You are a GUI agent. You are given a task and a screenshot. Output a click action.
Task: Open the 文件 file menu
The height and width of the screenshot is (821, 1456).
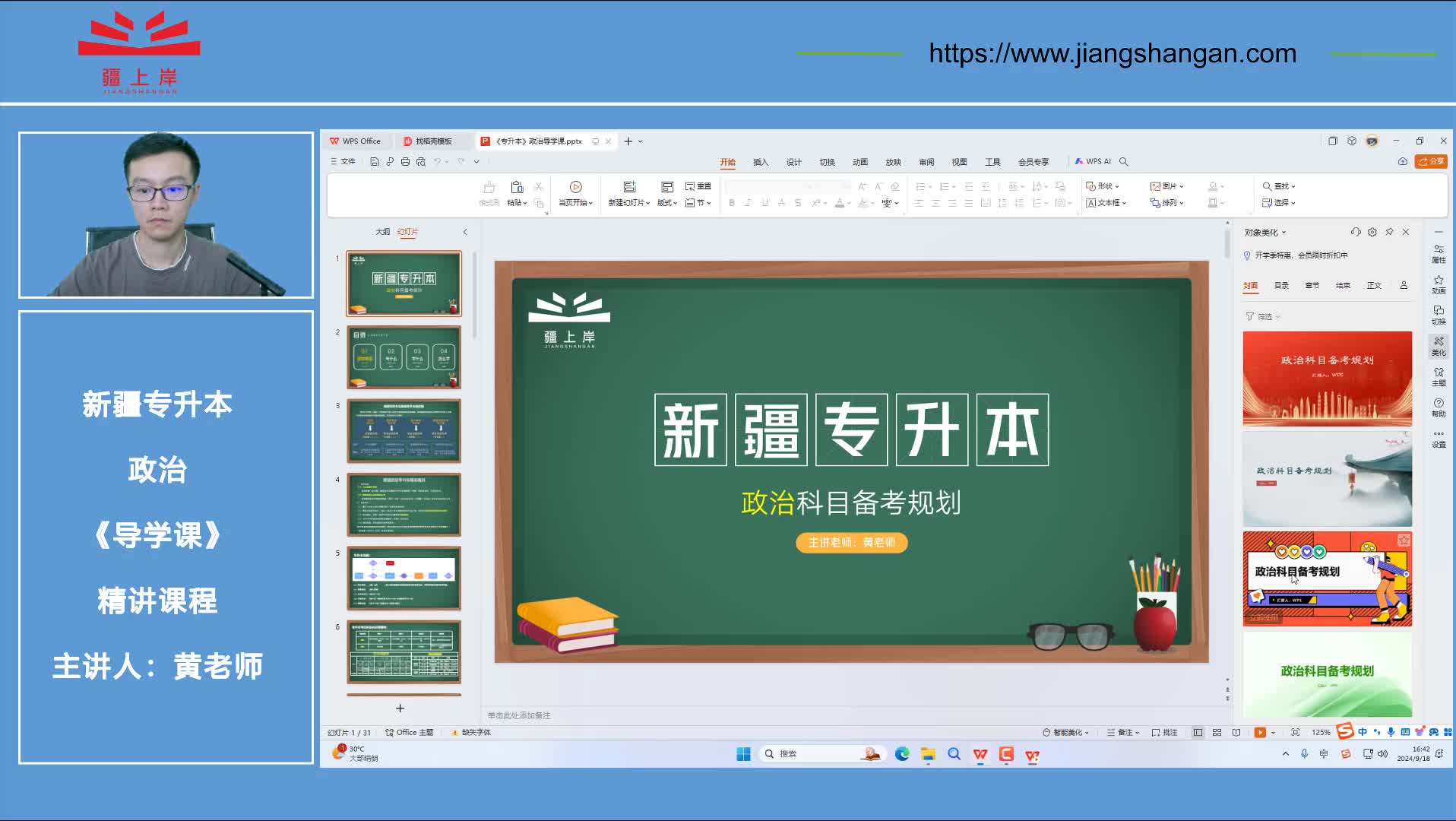(x=343, y=162)
